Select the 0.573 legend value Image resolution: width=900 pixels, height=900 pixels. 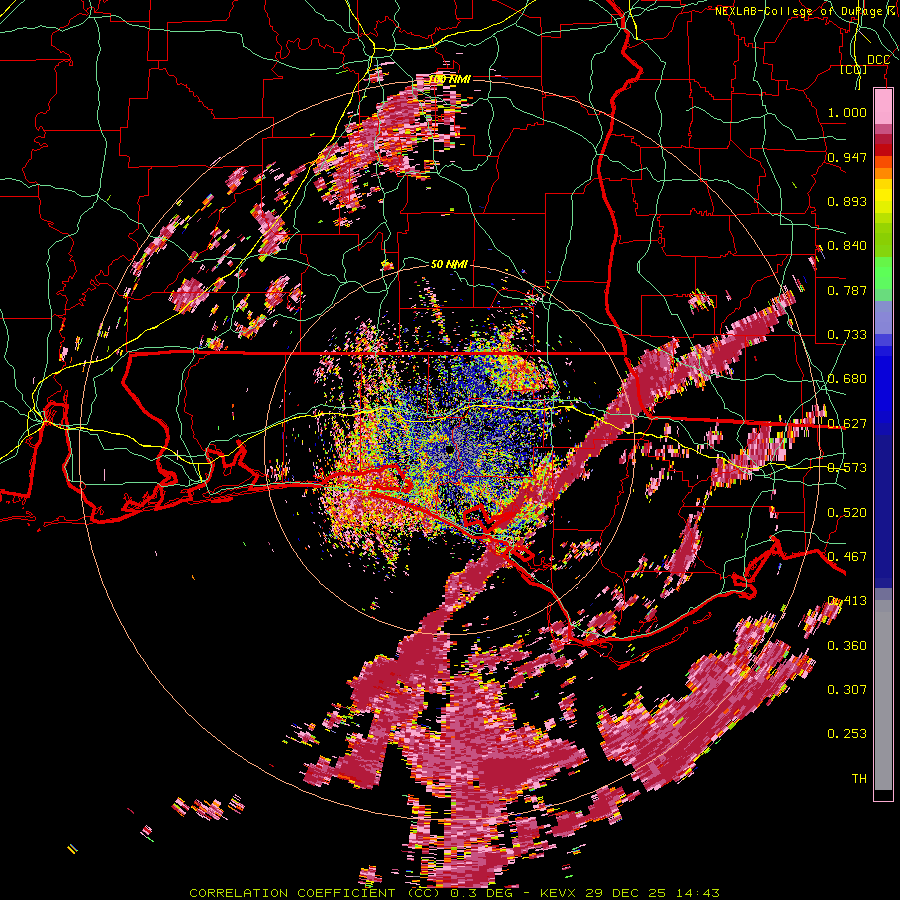pyautogui.click(x=847, y=468)
